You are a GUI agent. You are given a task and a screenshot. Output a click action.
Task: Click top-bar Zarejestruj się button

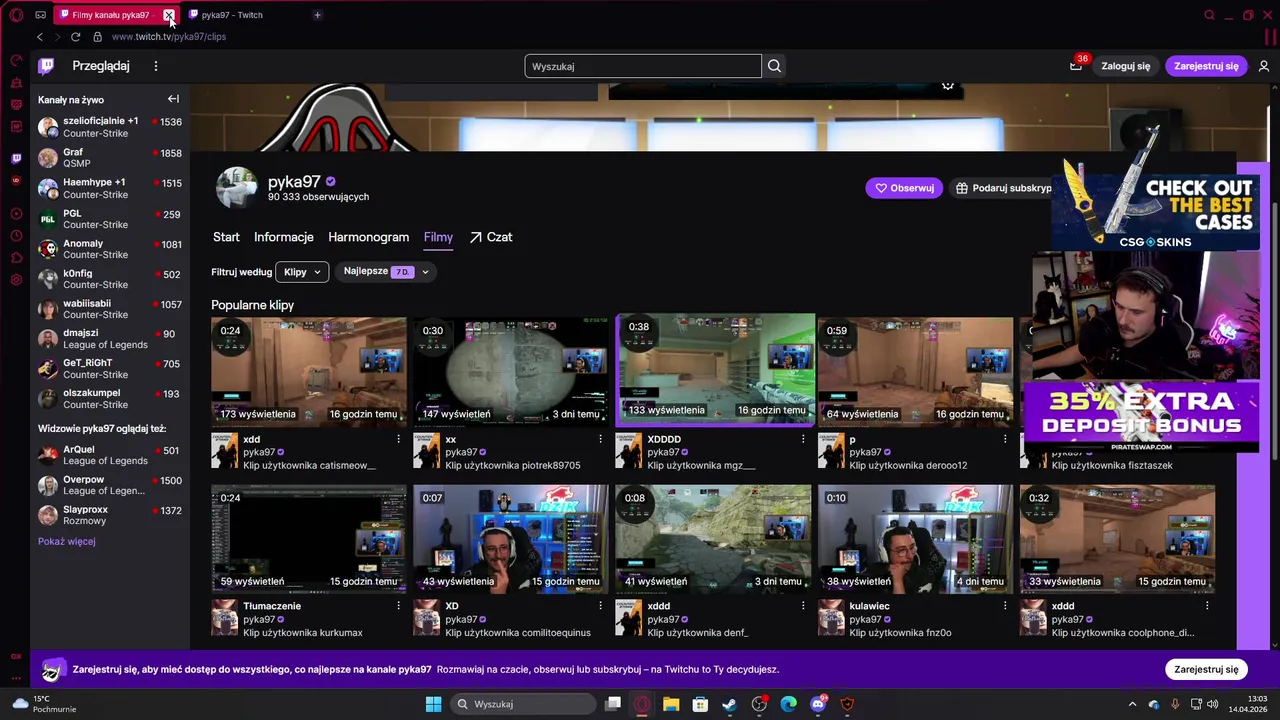click(1206, 66)
